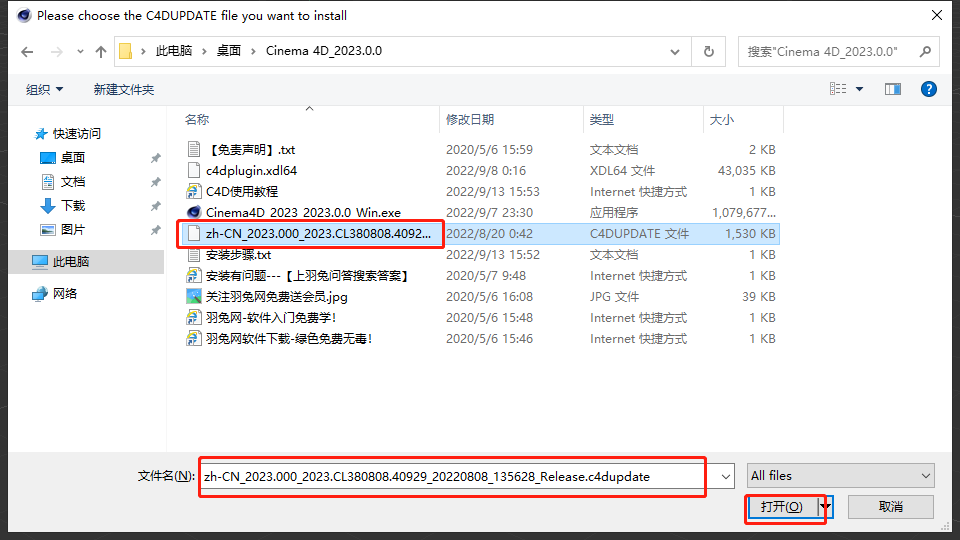Open help with the question mark icon
960x540 pixels.
[x=928, y=89]
